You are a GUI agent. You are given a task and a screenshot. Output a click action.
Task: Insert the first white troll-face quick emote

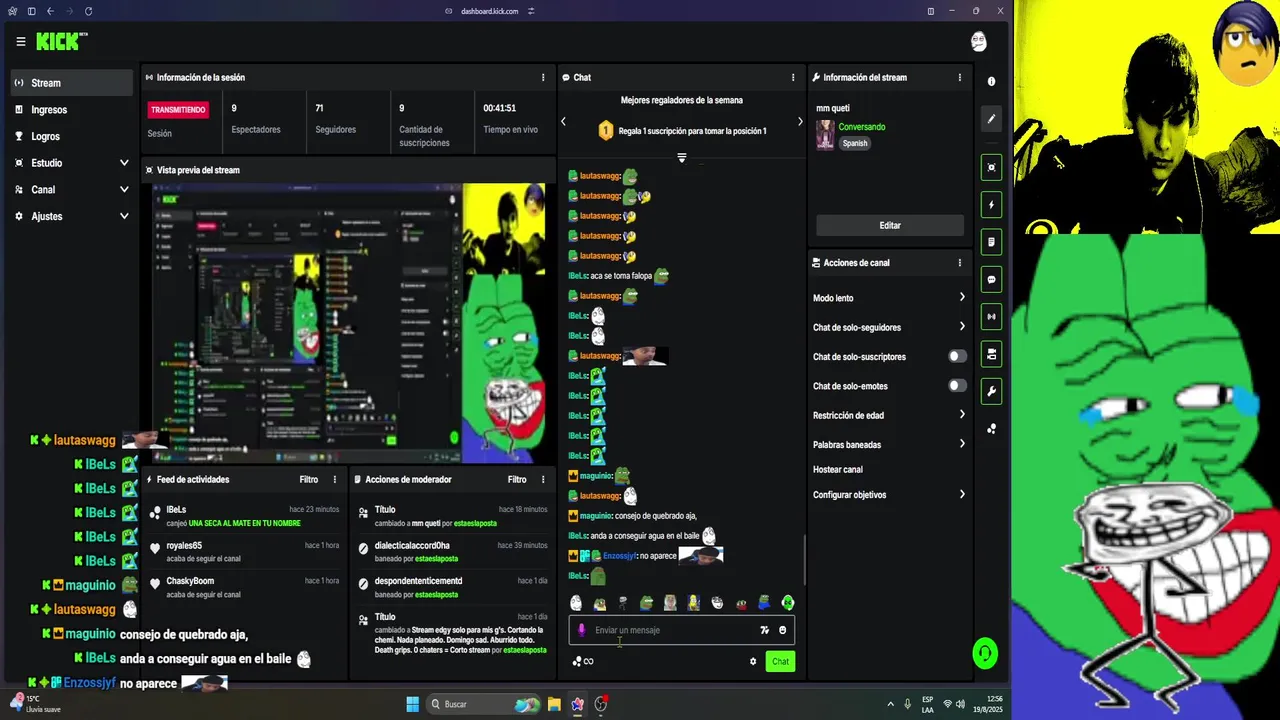pyautogui.click(x=576, y=603)
